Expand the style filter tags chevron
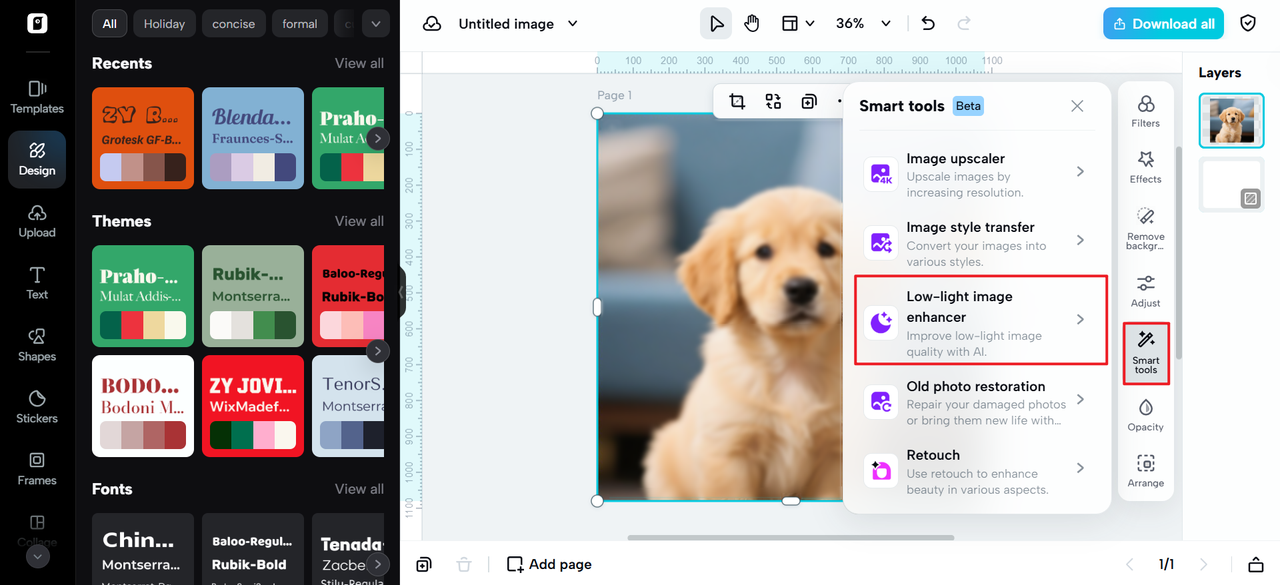 [376, 24]
